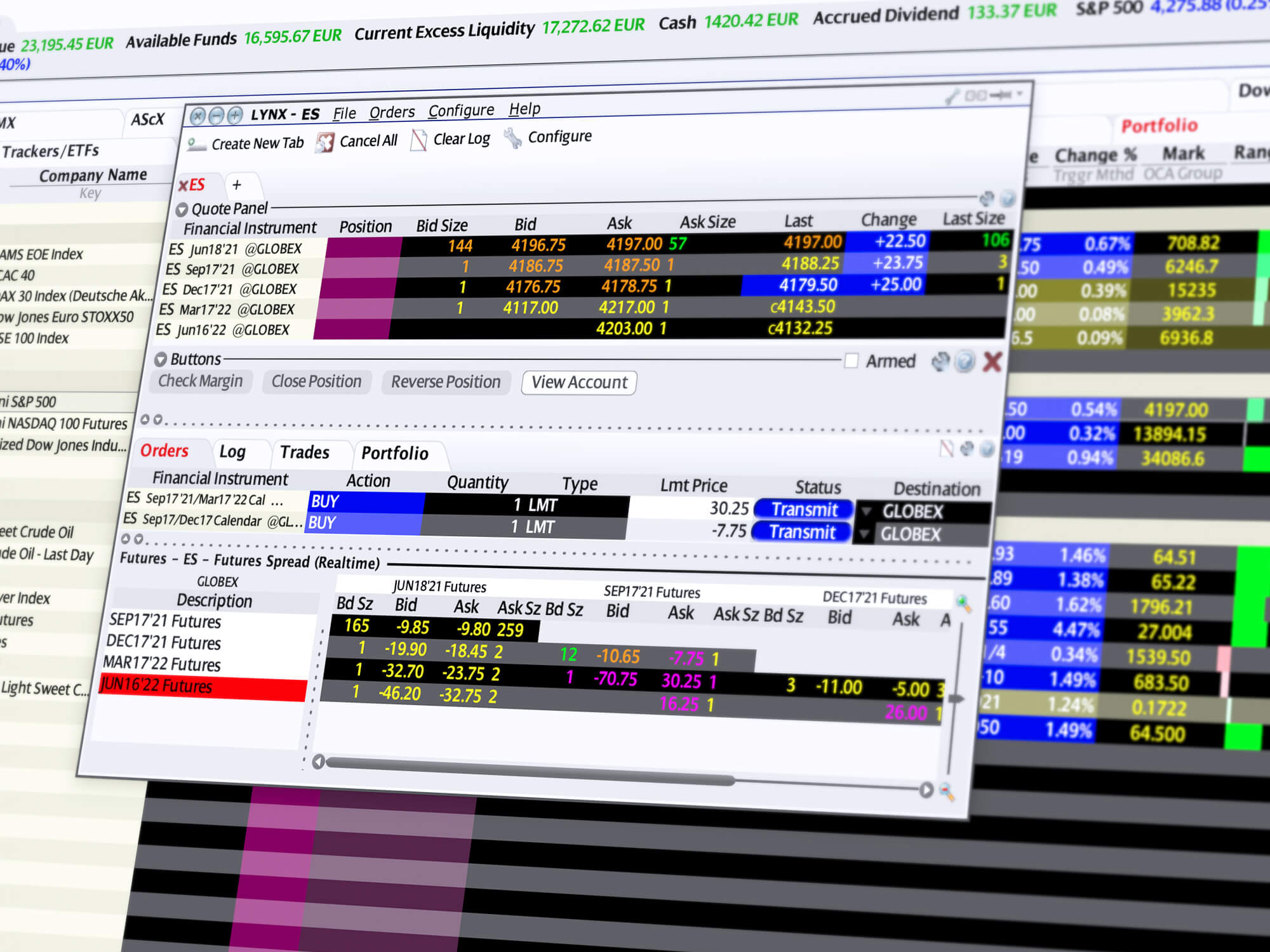
Task: Open the File menu
Action: point(344,114)
